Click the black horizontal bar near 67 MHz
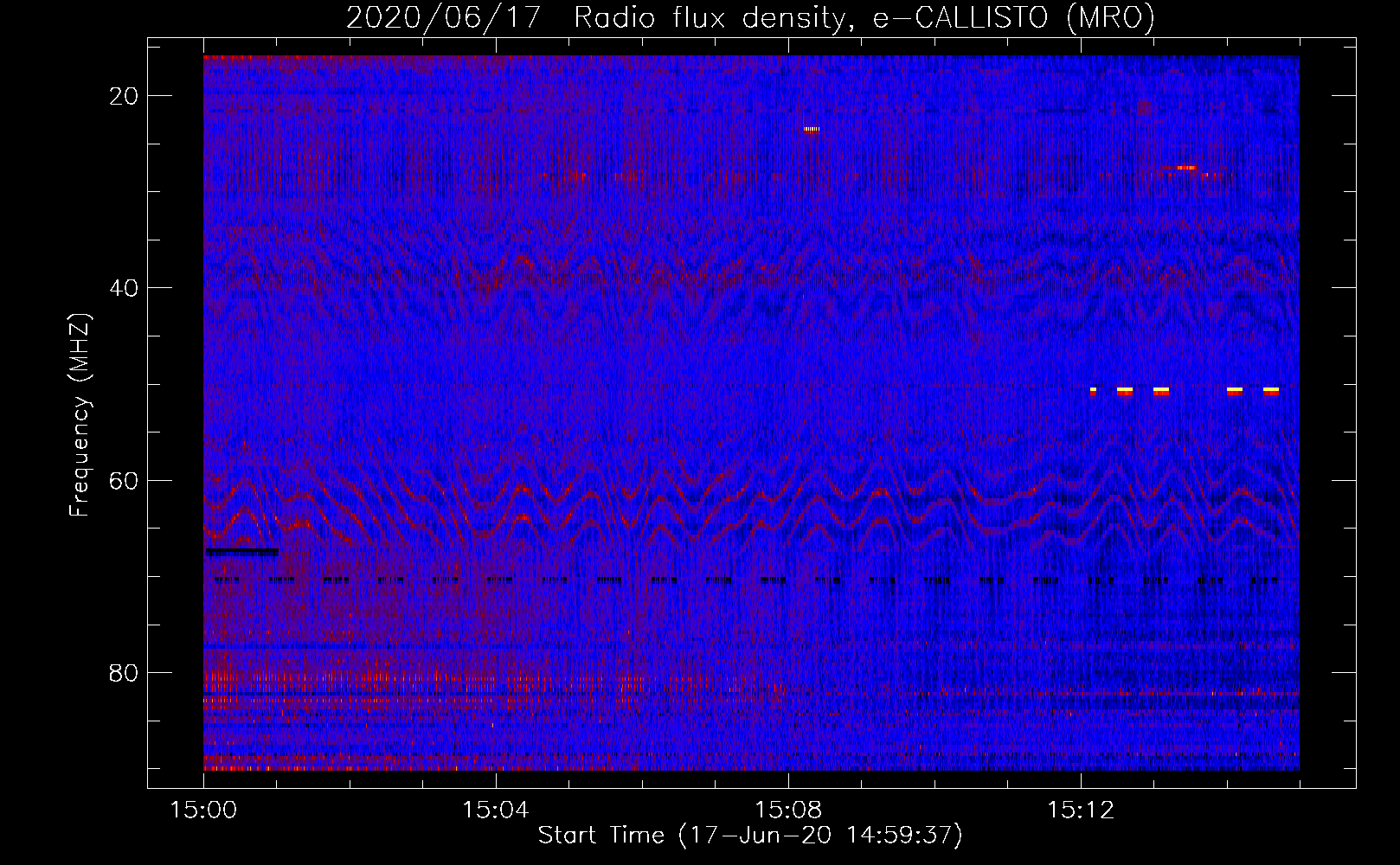This screenshot has height=865, width=1400. (x=242, y=551)
